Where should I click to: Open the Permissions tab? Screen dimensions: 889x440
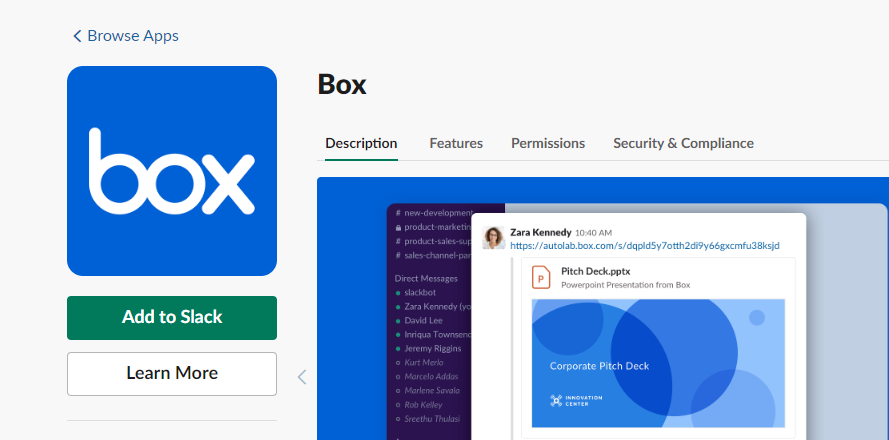548,143
